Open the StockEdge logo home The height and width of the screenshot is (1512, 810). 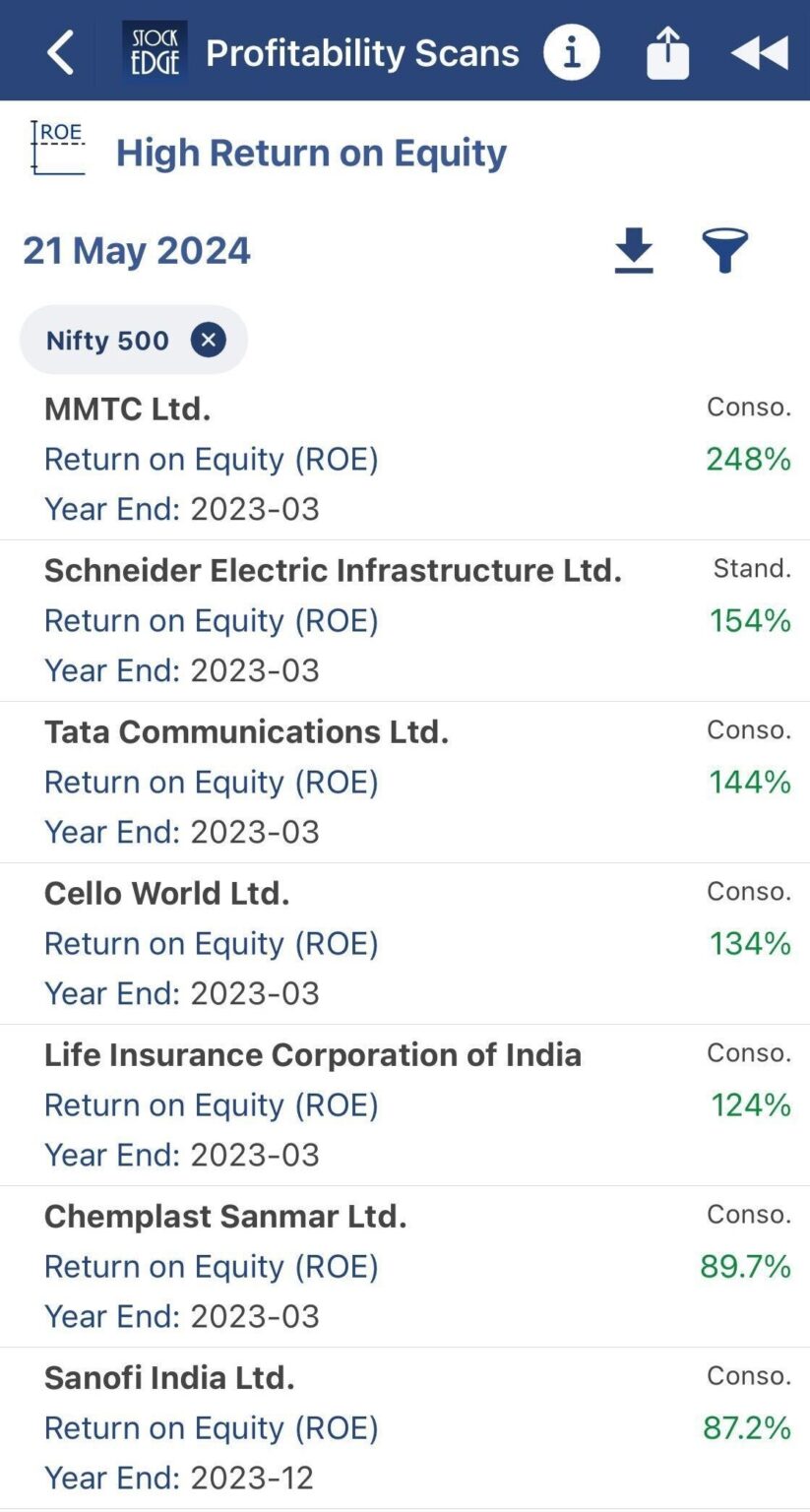tap(154, 52)
